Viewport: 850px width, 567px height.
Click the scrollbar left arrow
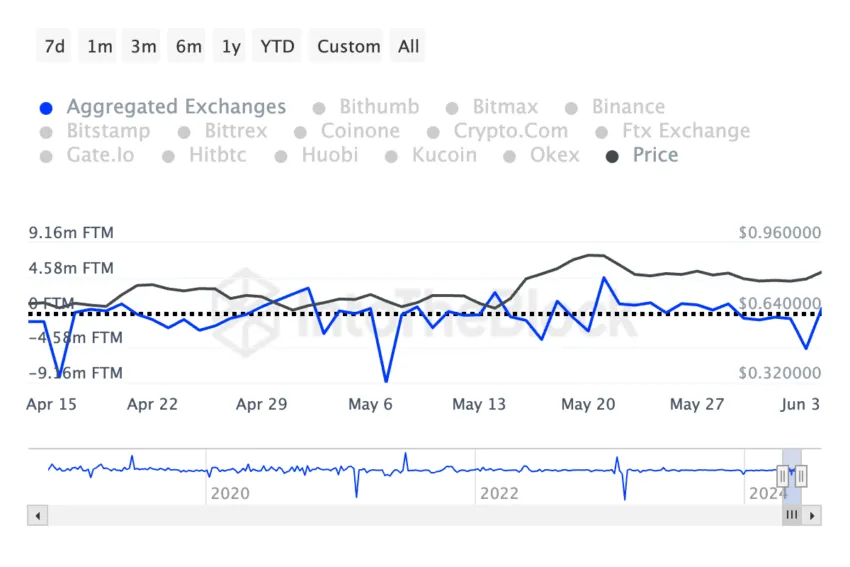pyautogui.click(x=38, y=516)
